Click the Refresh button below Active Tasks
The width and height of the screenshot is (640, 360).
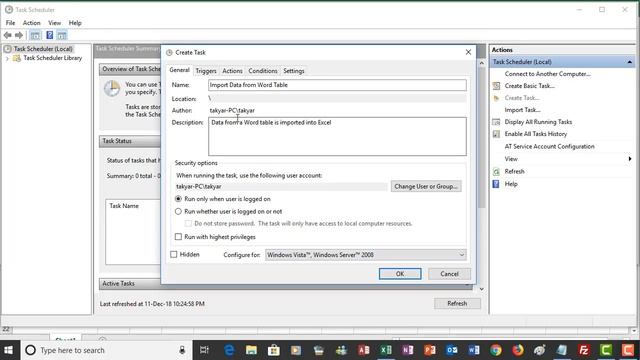click(457, 304)
